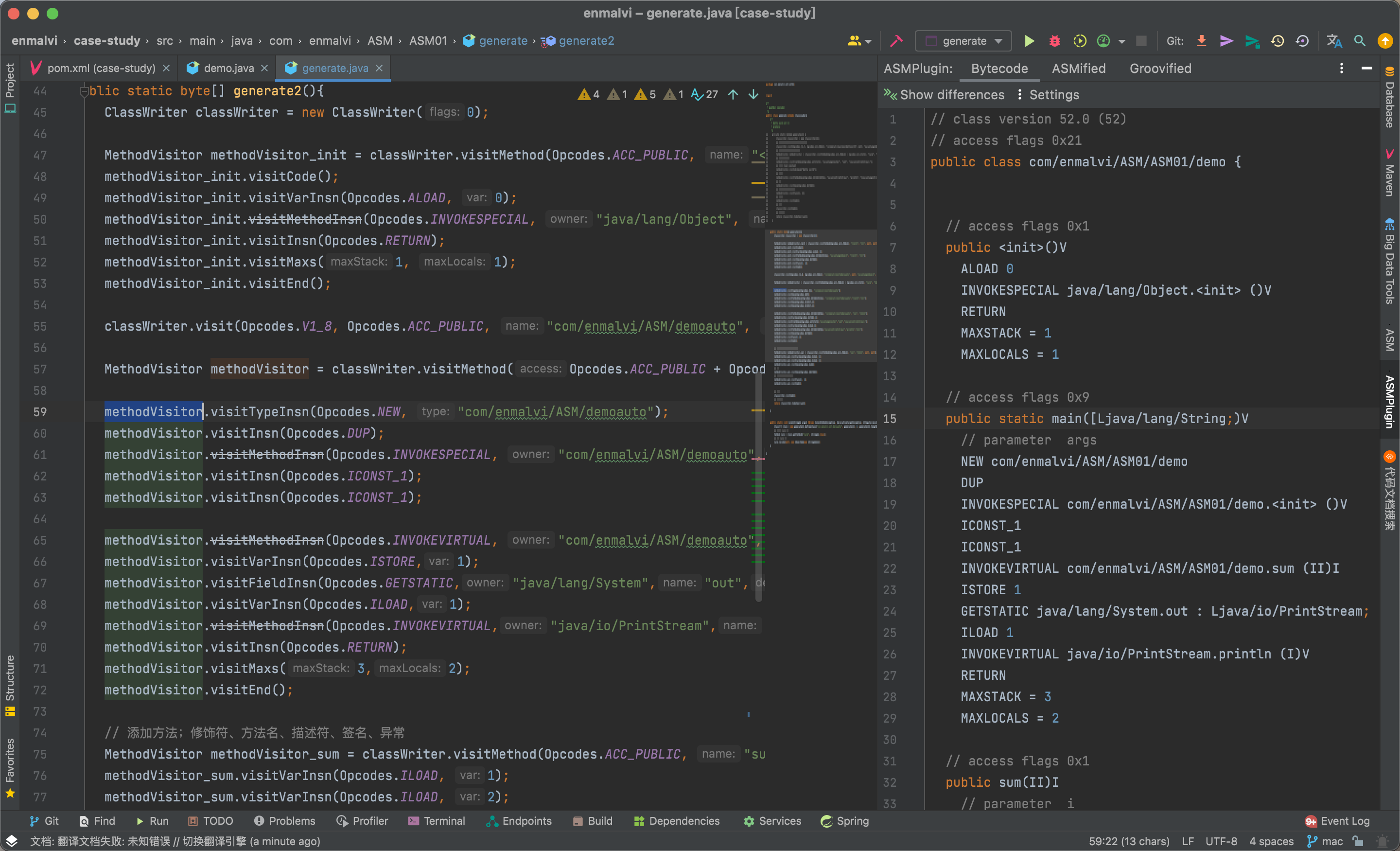Screen dimensions: 1400x851
Task: Toggle read-only lock icon in status bar
Action: [1358, 841]
